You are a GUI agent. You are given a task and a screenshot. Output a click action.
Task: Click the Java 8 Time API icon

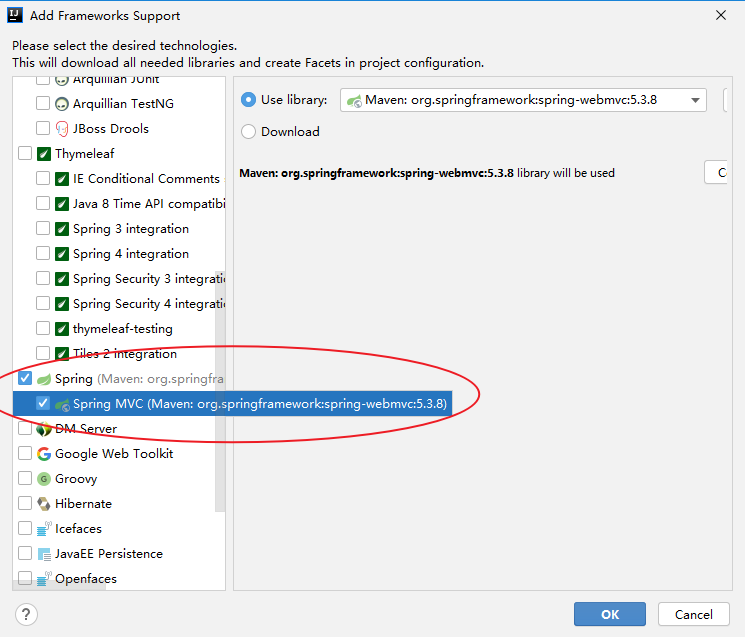coord(62,204)
